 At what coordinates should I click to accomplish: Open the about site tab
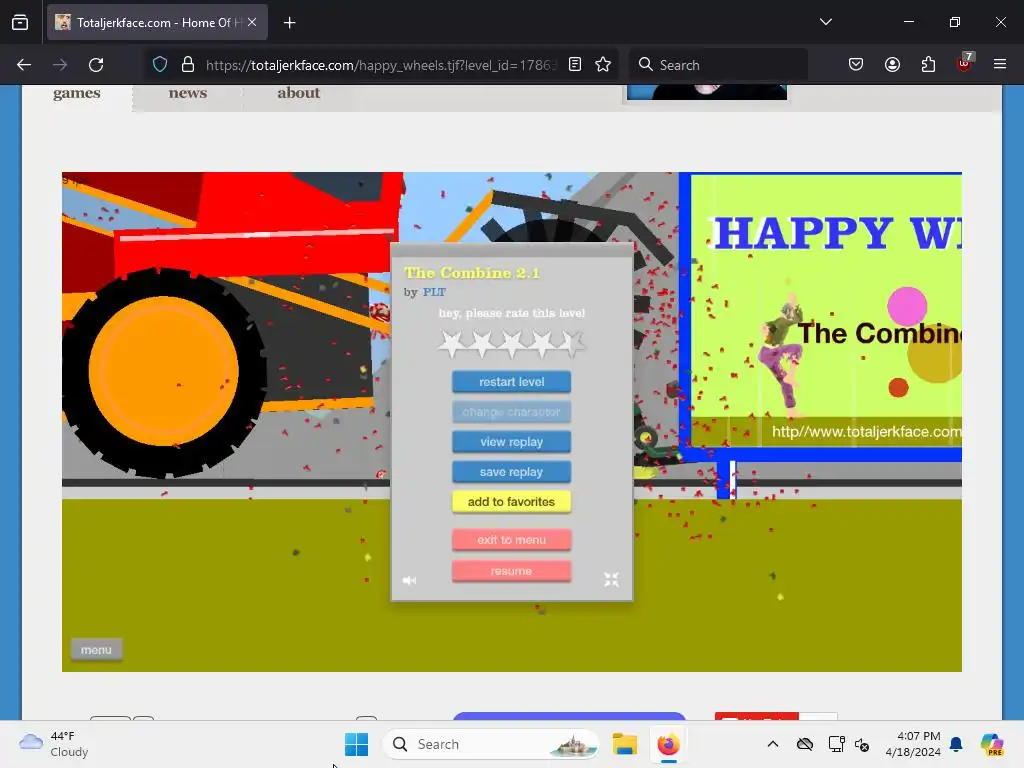298,93
